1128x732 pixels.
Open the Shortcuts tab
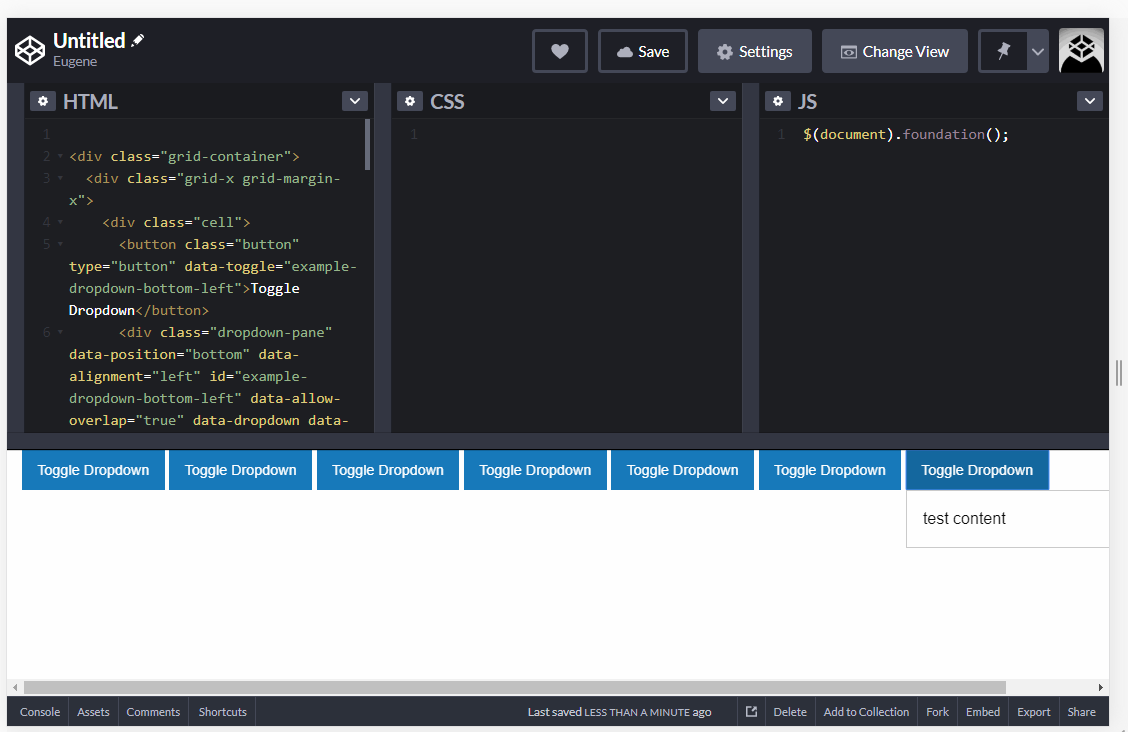click(x=221, y=711)
